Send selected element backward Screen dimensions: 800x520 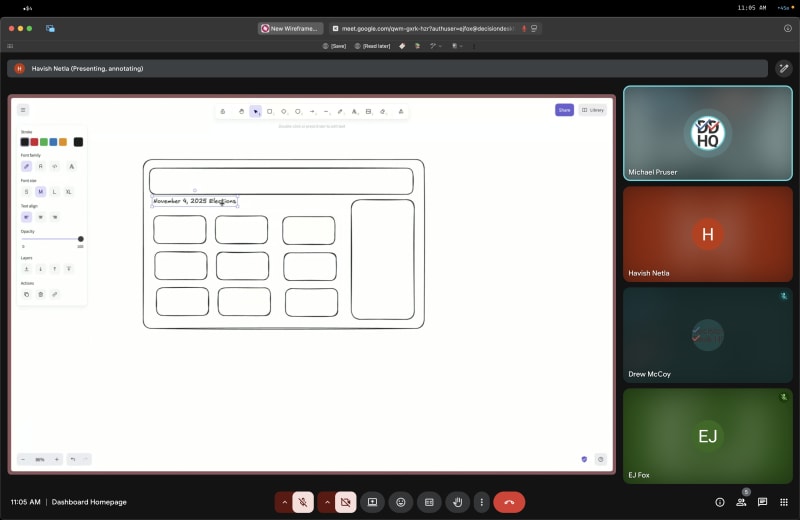pyautogui.click(x=41, y=269)
